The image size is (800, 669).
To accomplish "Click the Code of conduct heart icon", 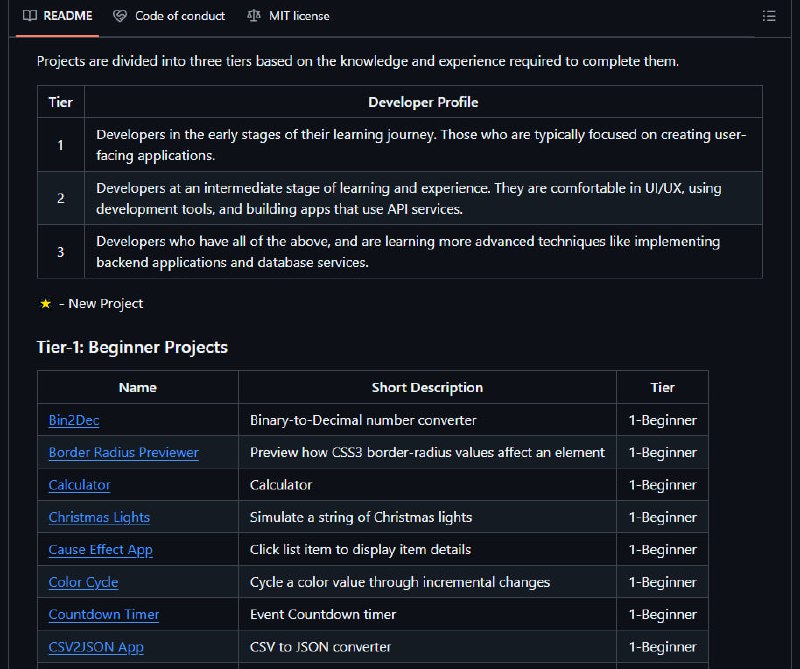I will click(x=120, y=16).
